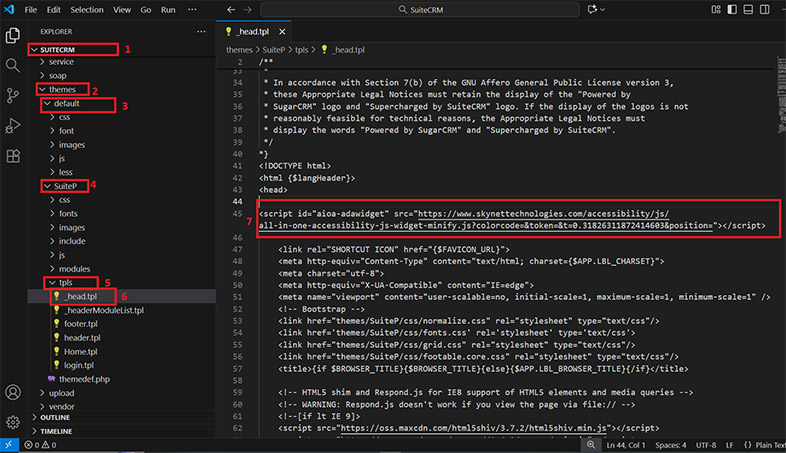The height and width of the screenshot is (453, 786).
Task: Change end of line sequence LF
Action: coord(730,444)
